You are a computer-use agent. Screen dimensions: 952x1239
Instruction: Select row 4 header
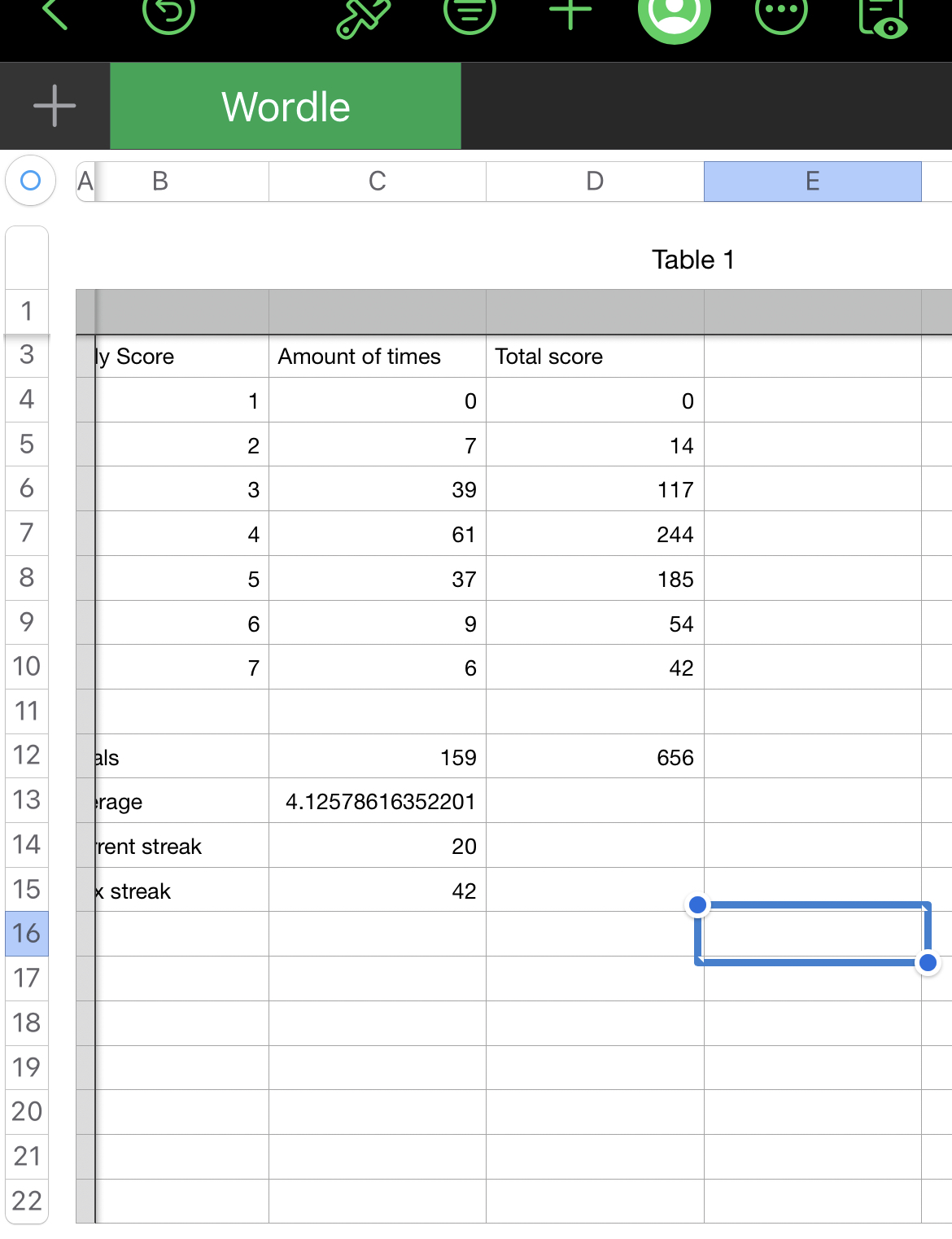tap(27, 400)
